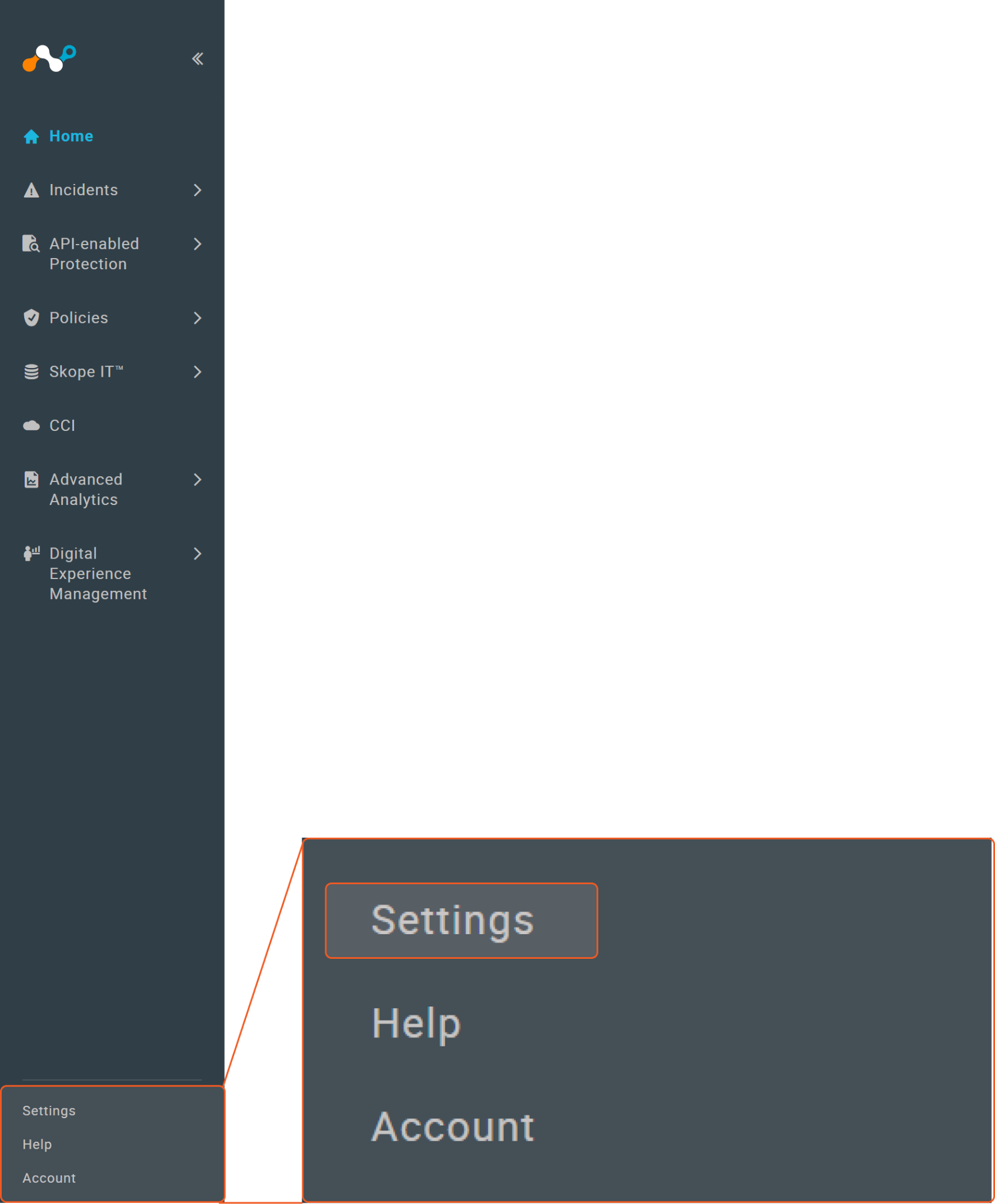Open Help in the sidebar footer
Screen dimensions: 995x1204
[37, 1144]
